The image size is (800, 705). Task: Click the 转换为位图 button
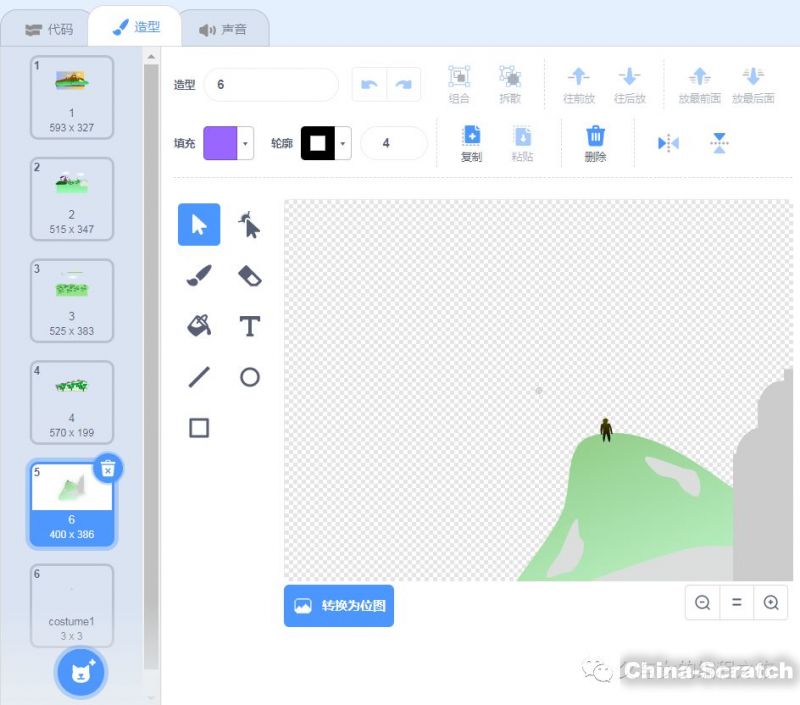click(339, 606)
